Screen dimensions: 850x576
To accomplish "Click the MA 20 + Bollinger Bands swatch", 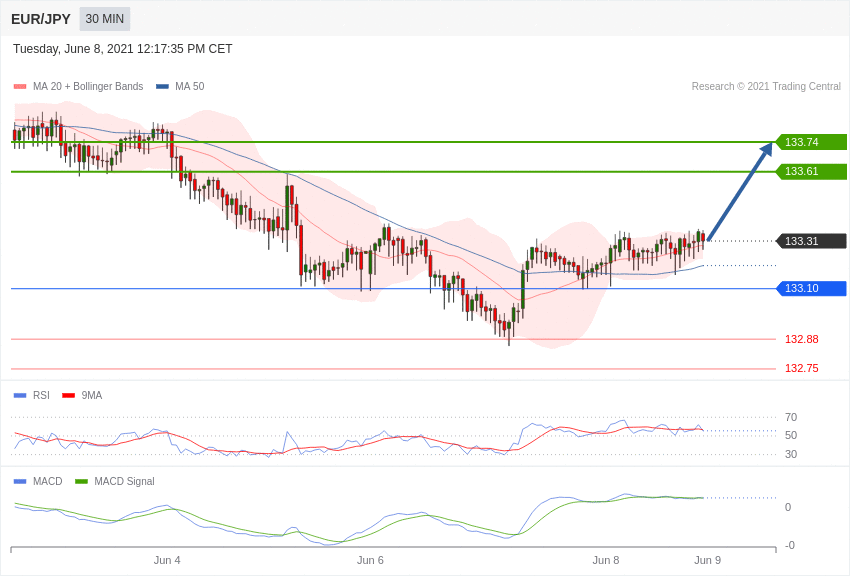I will coord(20,86).
